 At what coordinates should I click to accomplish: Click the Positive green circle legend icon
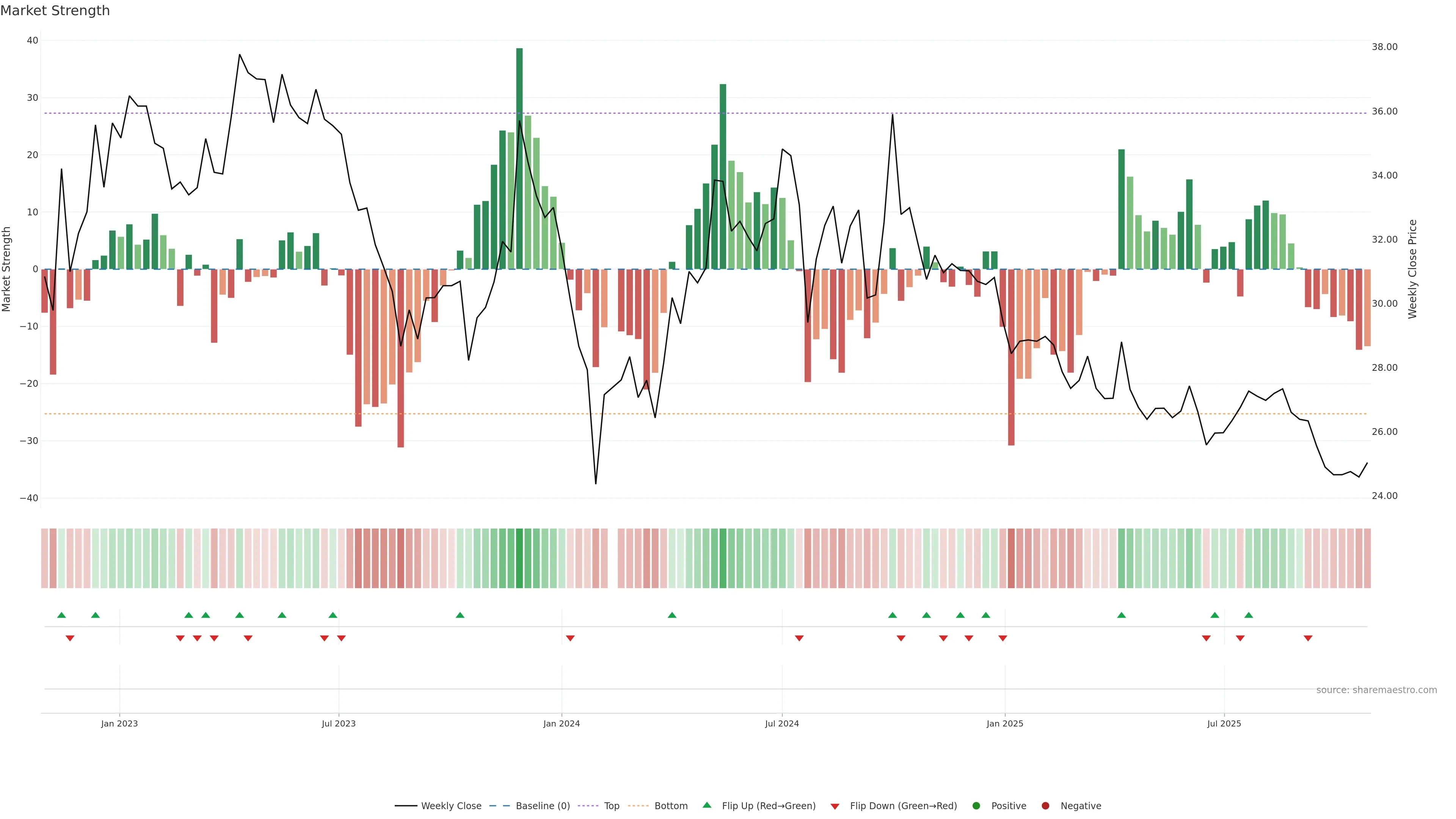coord(976,805)
